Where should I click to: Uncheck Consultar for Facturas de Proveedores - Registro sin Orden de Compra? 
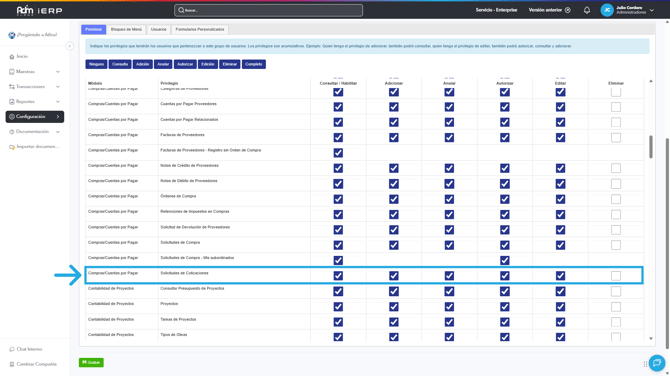tap(338, 153)
